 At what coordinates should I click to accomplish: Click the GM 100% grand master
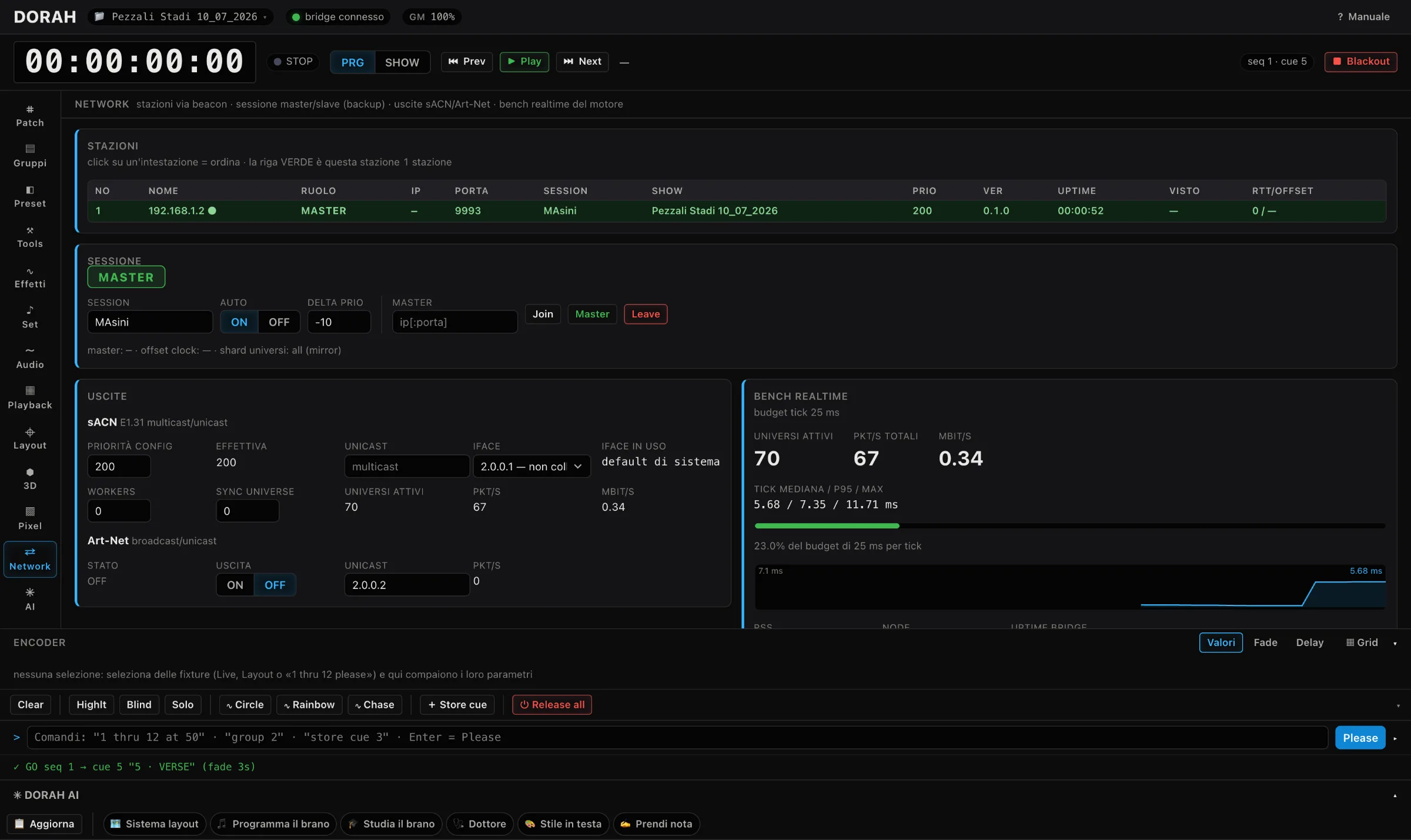pos(432,16)
